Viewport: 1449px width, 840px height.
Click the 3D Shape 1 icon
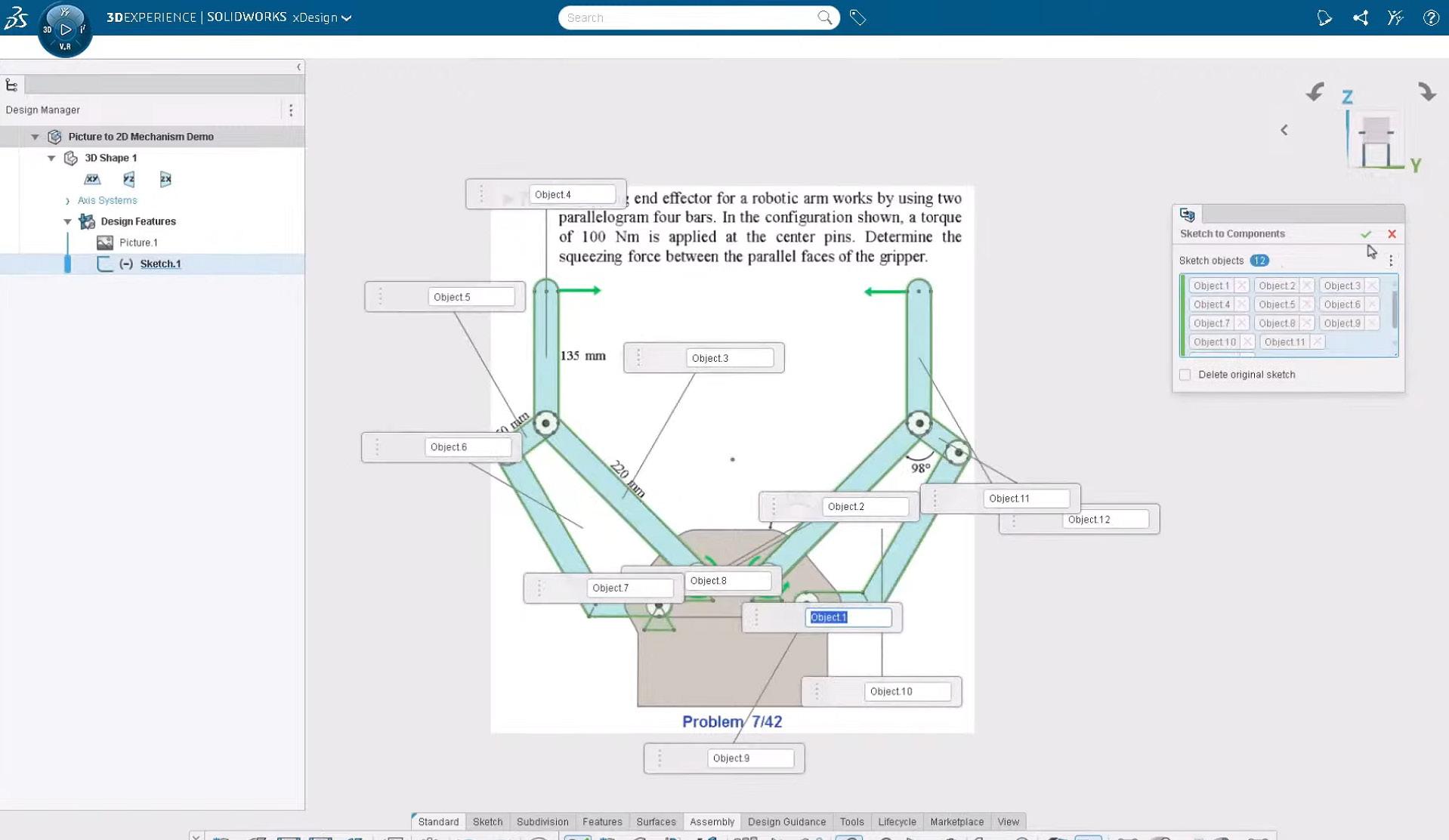pyautogui.click(x=71, y=158)
